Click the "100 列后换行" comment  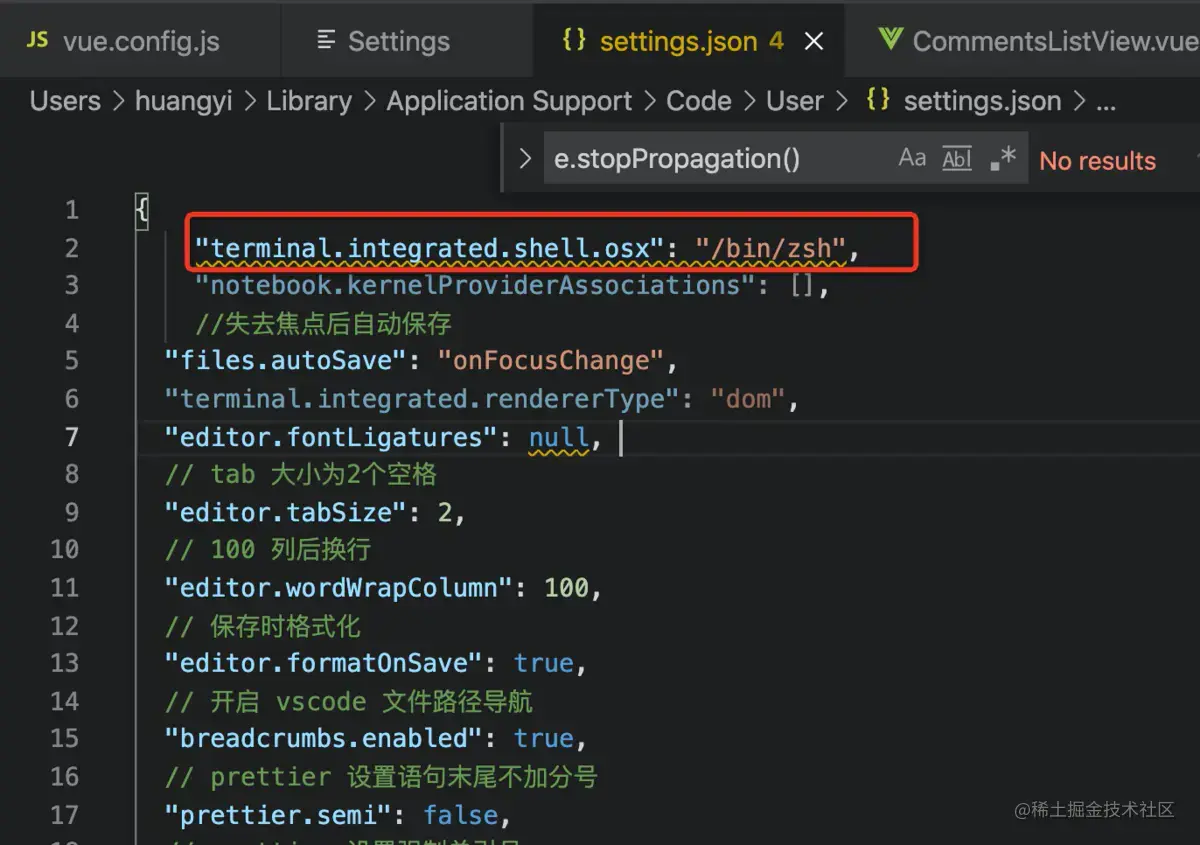coord(267,549)
